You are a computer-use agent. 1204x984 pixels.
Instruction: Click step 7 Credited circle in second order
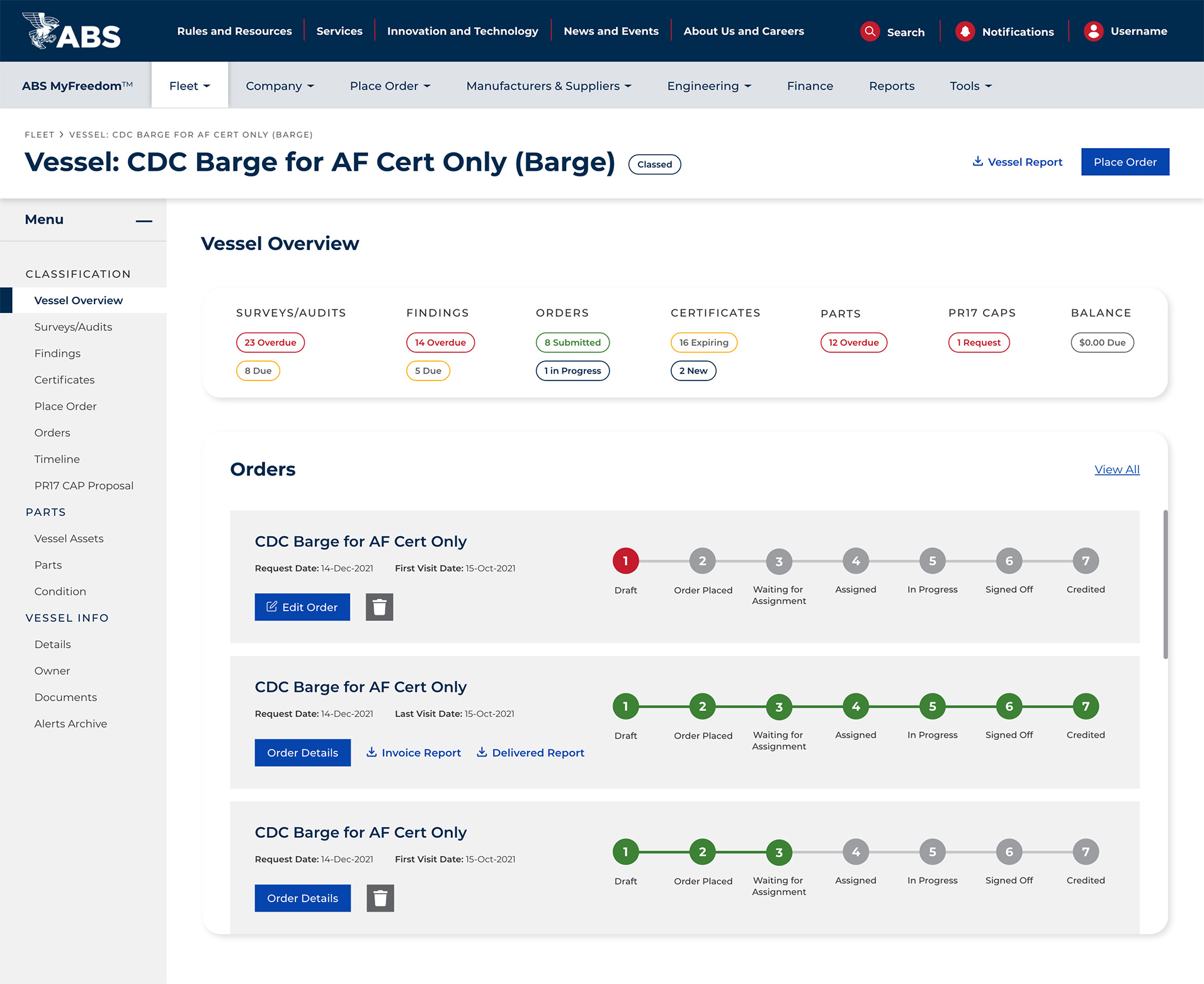click(x=1086, y=706)
